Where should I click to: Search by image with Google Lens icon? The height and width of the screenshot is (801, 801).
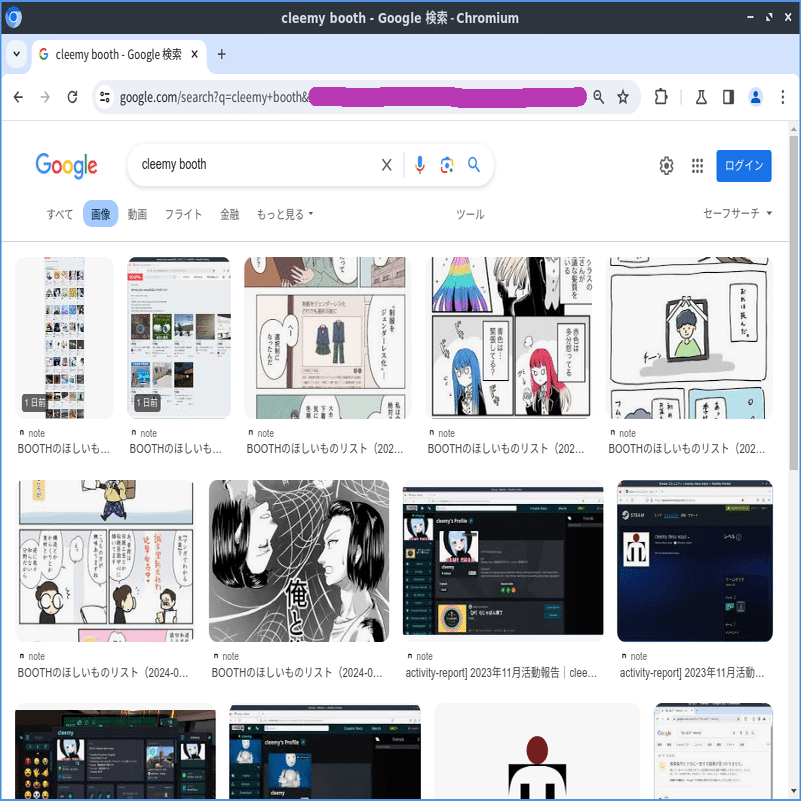(447, 165)
